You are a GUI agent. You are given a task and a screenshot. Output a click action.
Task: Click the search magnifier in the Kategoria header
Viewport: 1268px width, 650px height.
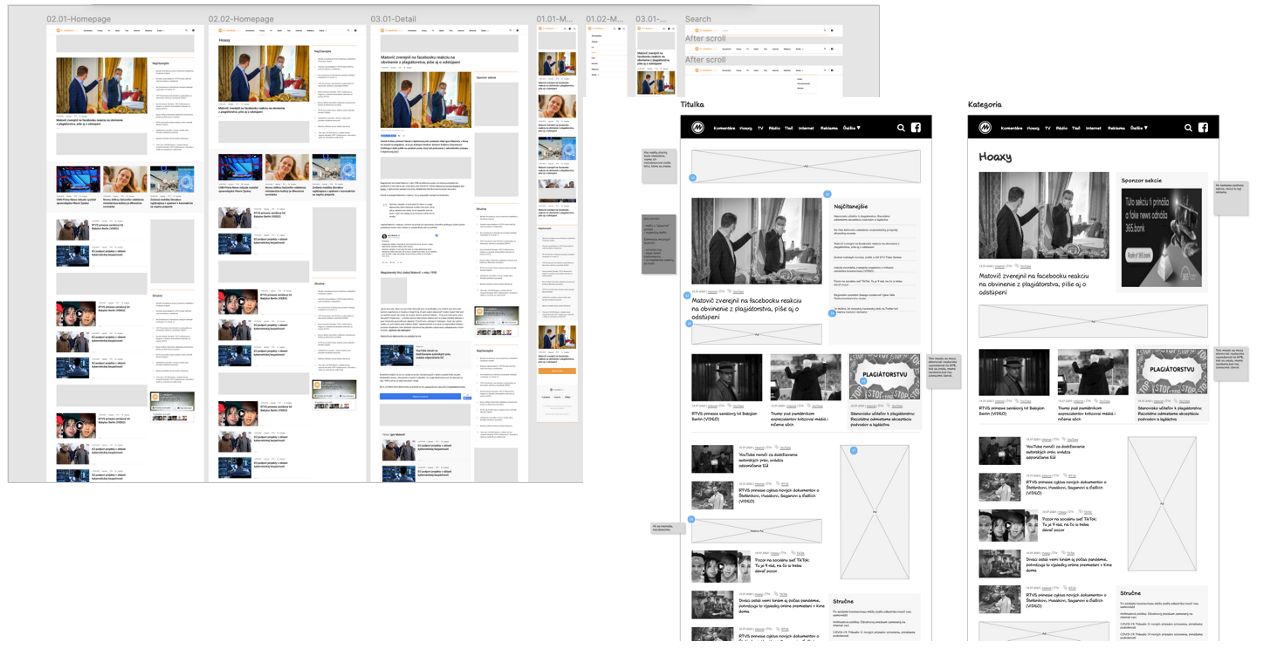point(1188,128)
